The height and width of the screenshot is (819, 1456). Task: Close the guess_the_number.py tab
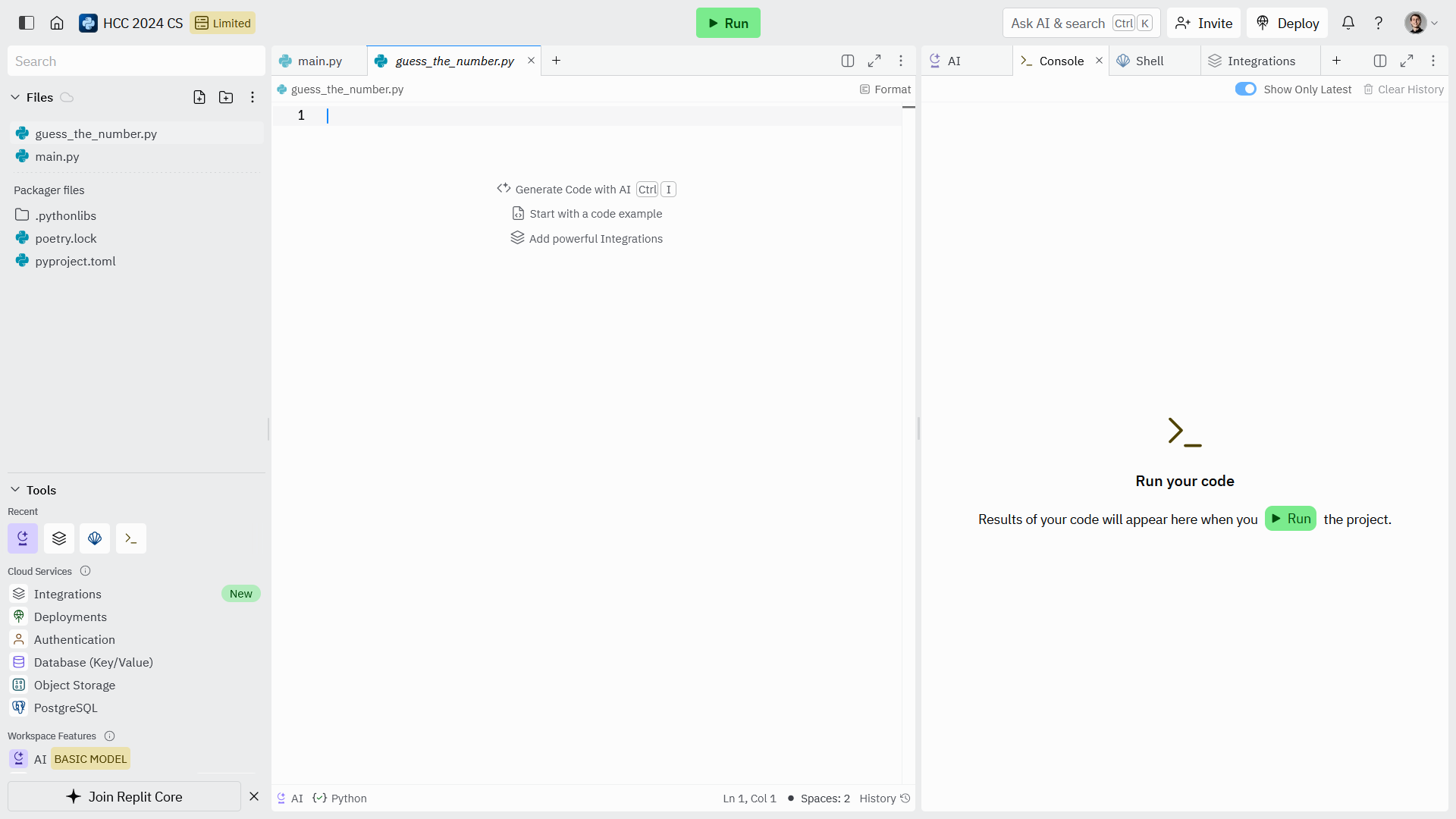[x=531, y=61]
